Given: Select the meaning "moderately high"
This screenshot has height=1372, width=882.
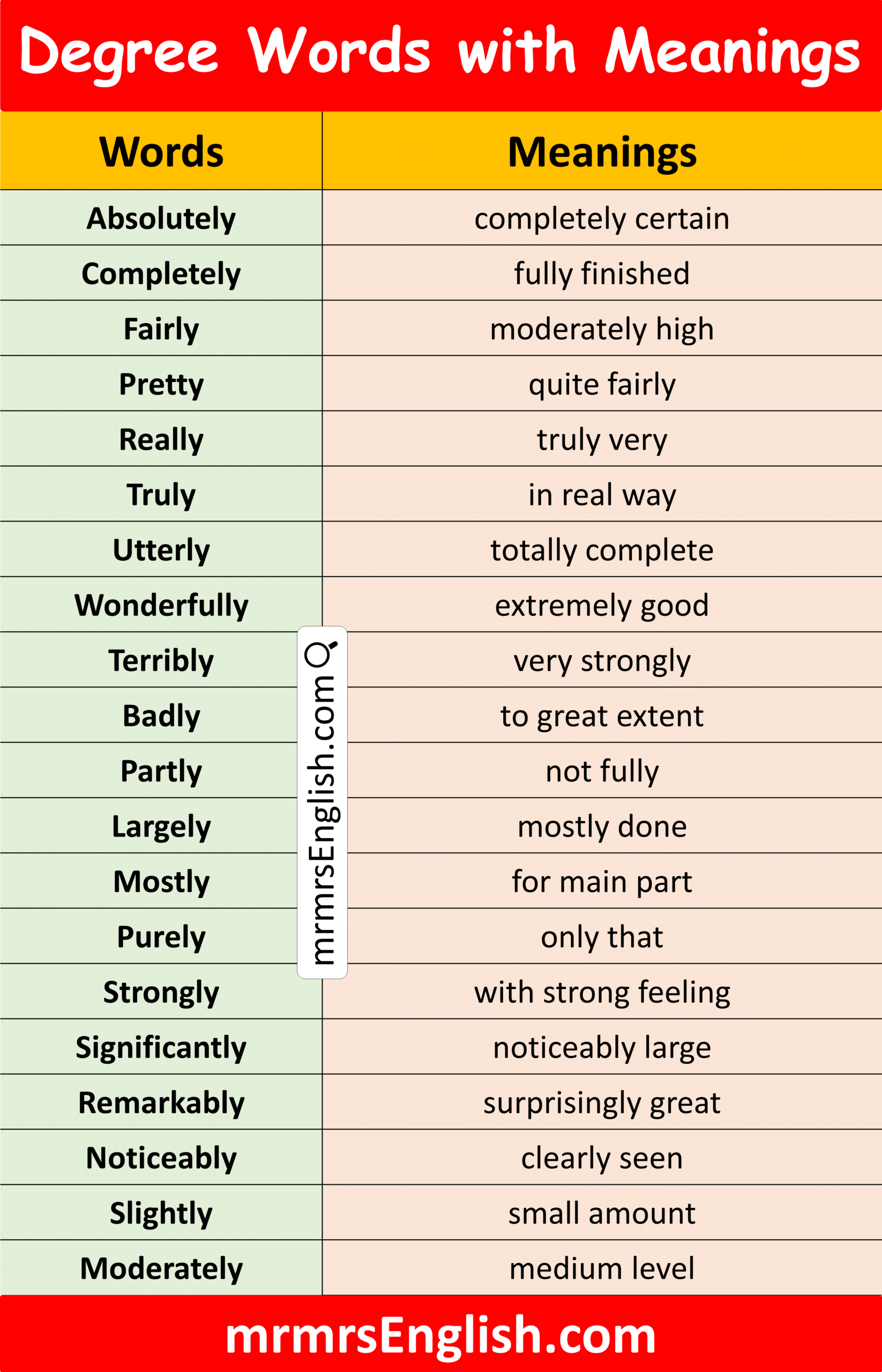Looking at the screenshot, I should (x=602, y=329).
